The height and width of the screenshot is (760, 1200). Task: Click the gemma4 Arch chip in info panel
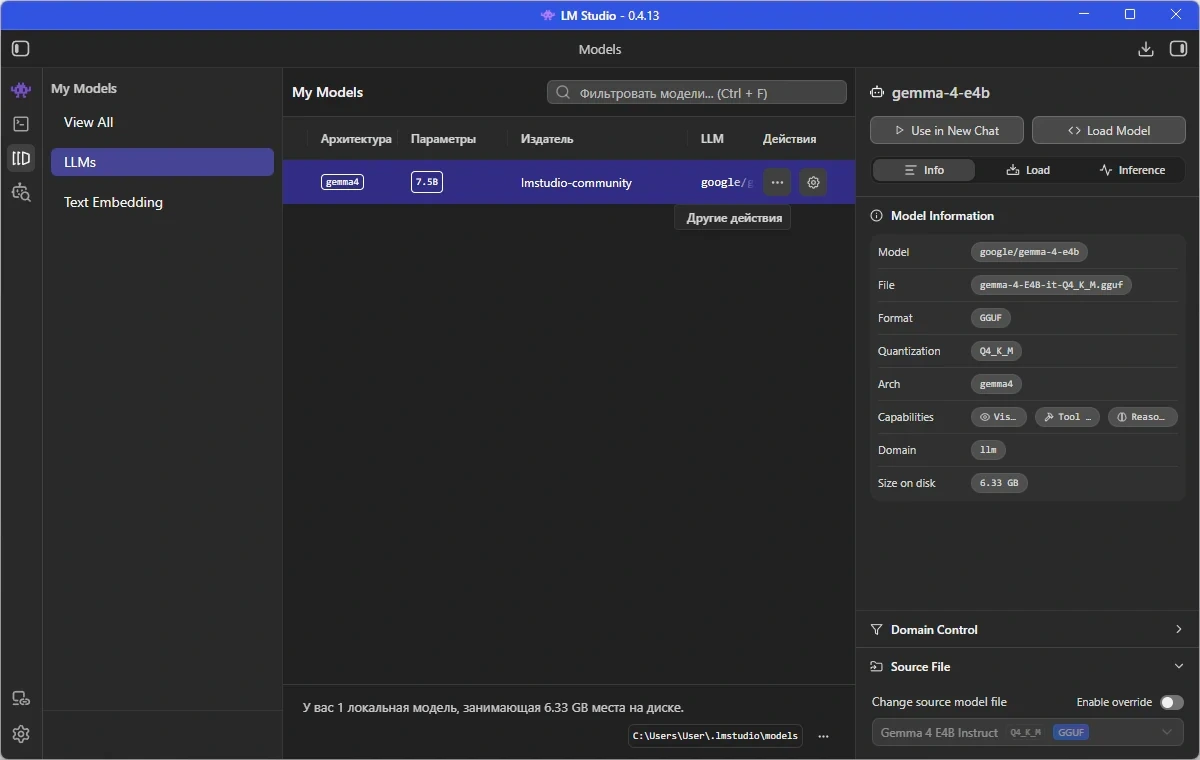[x=996, y=384]
